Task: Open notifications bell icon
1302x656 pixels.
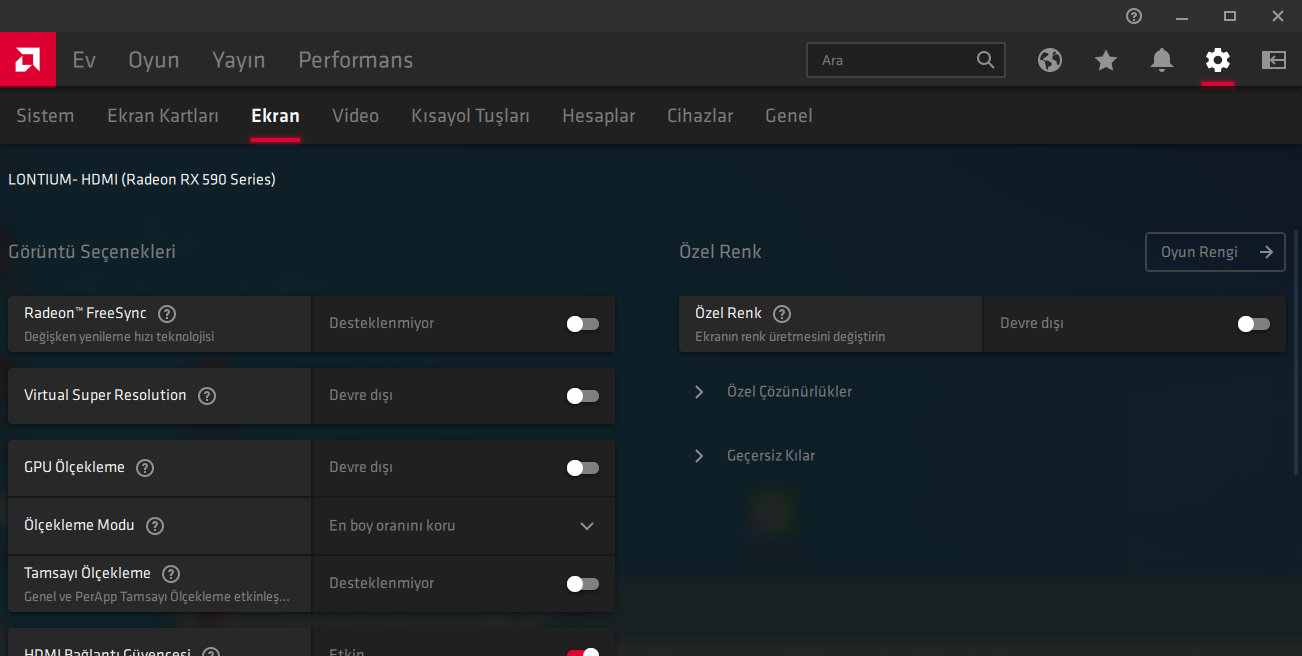Action: 1161,60
